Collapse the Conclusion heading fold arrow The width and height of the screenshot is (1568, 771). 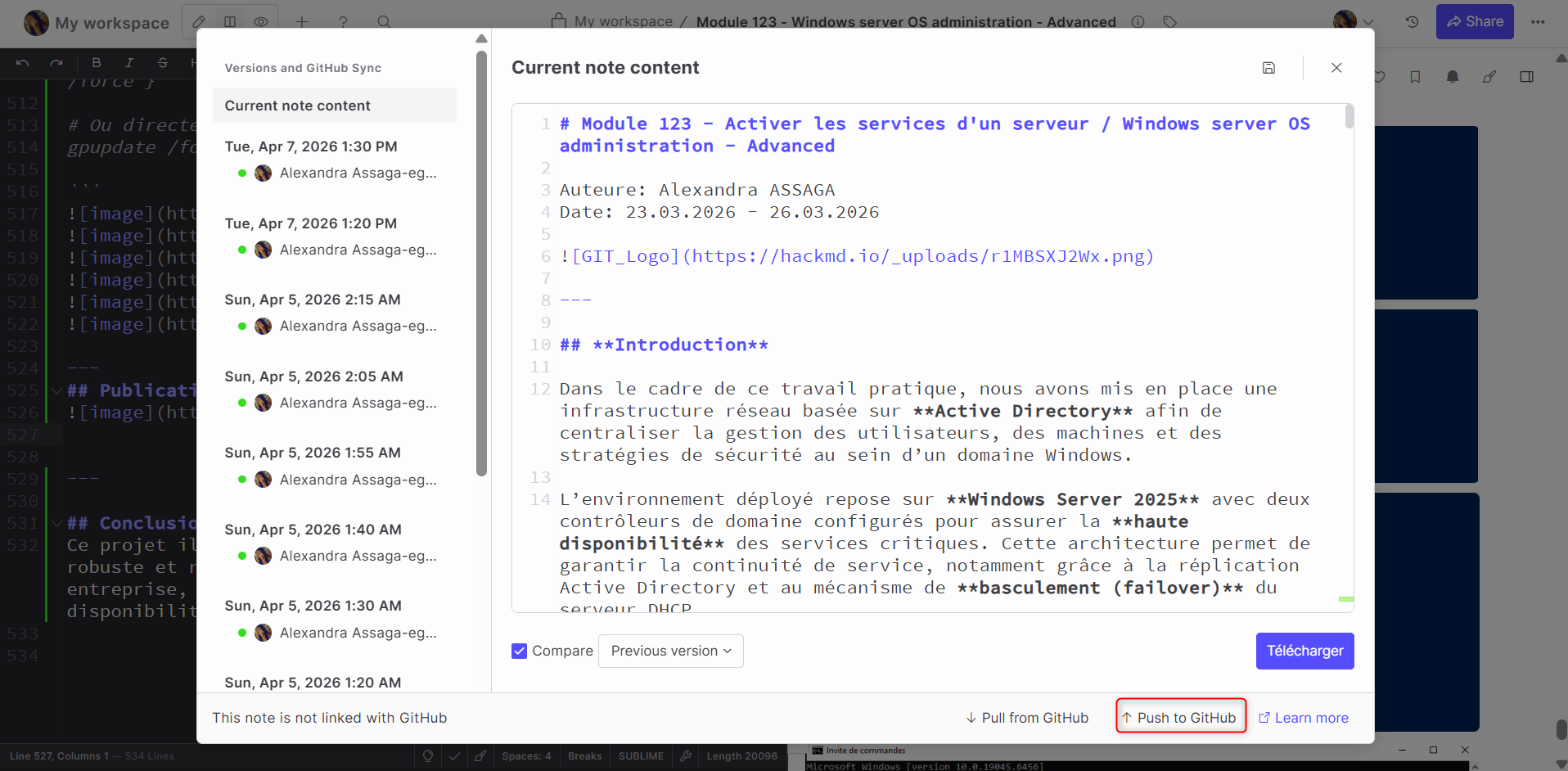click(56, 523)
